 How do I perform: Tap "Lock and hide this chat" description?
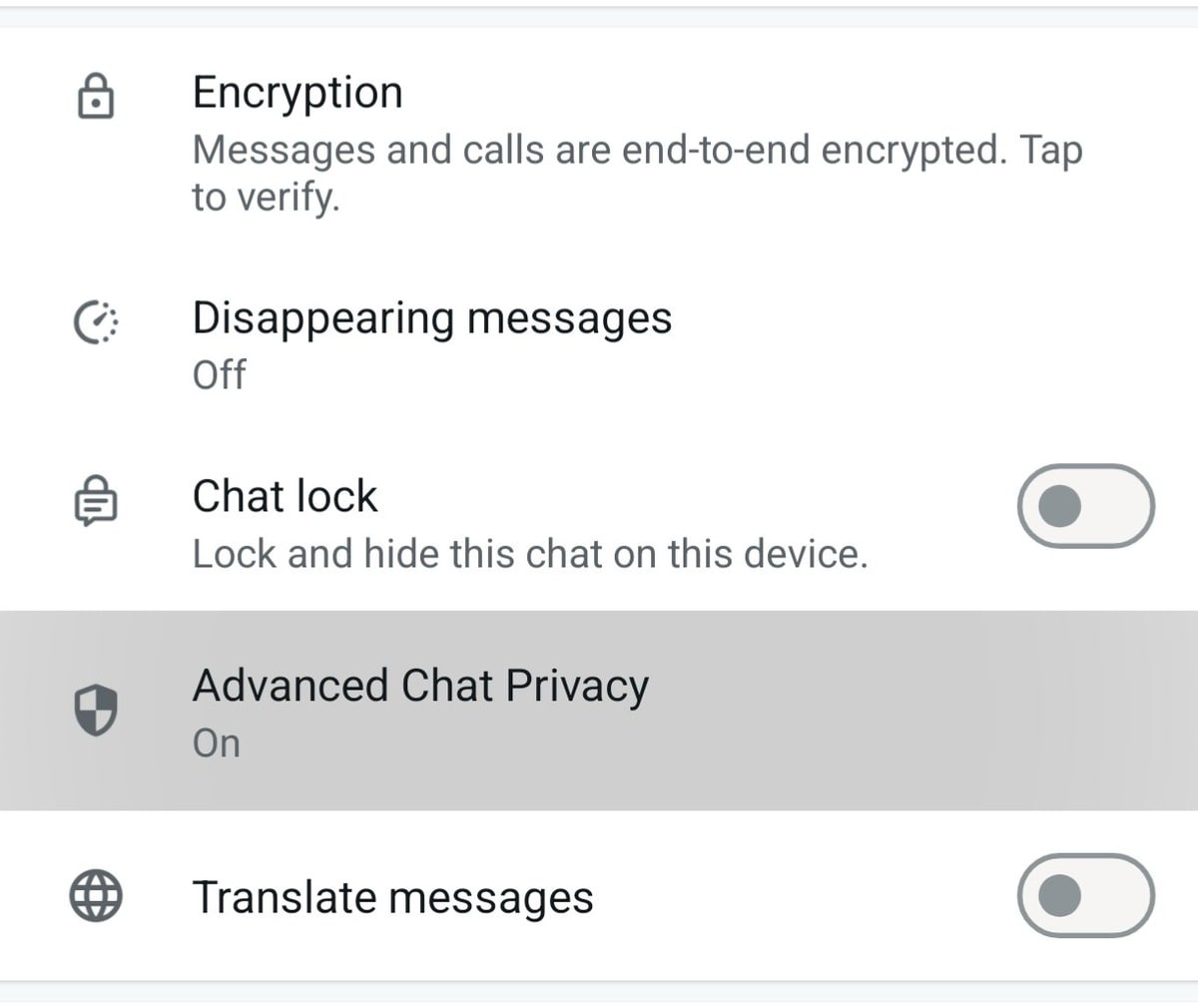pos(529,554)
